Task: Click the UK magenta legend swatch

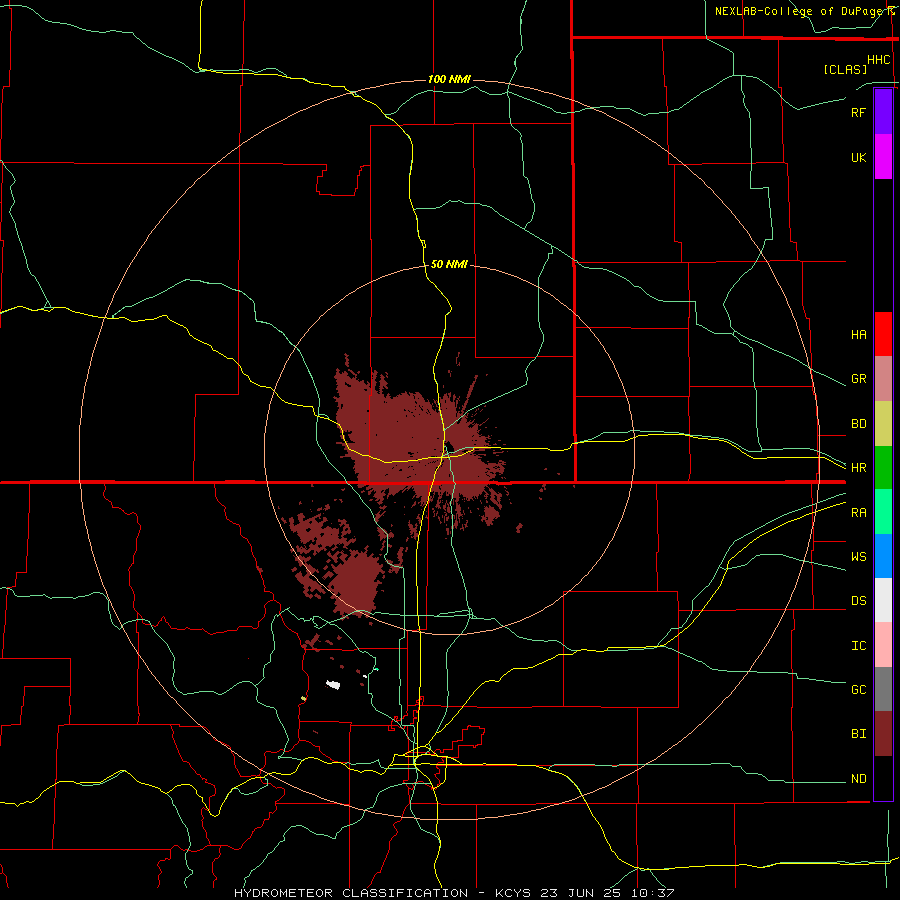Action: pyautogui.click(x=883, y=157)
